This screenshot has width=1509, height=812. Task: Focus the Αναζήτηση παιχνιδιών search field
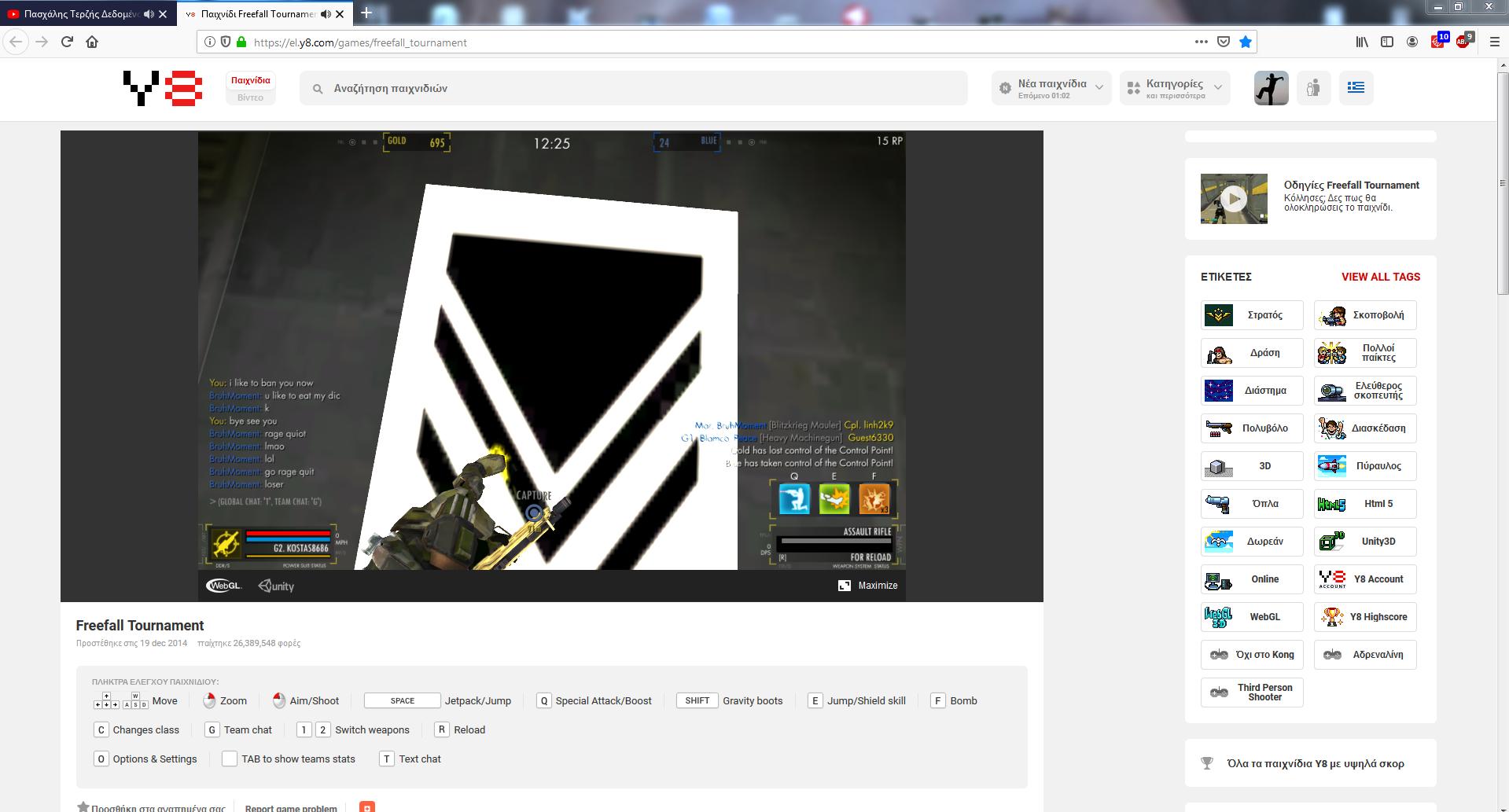(x=633, y=88)
